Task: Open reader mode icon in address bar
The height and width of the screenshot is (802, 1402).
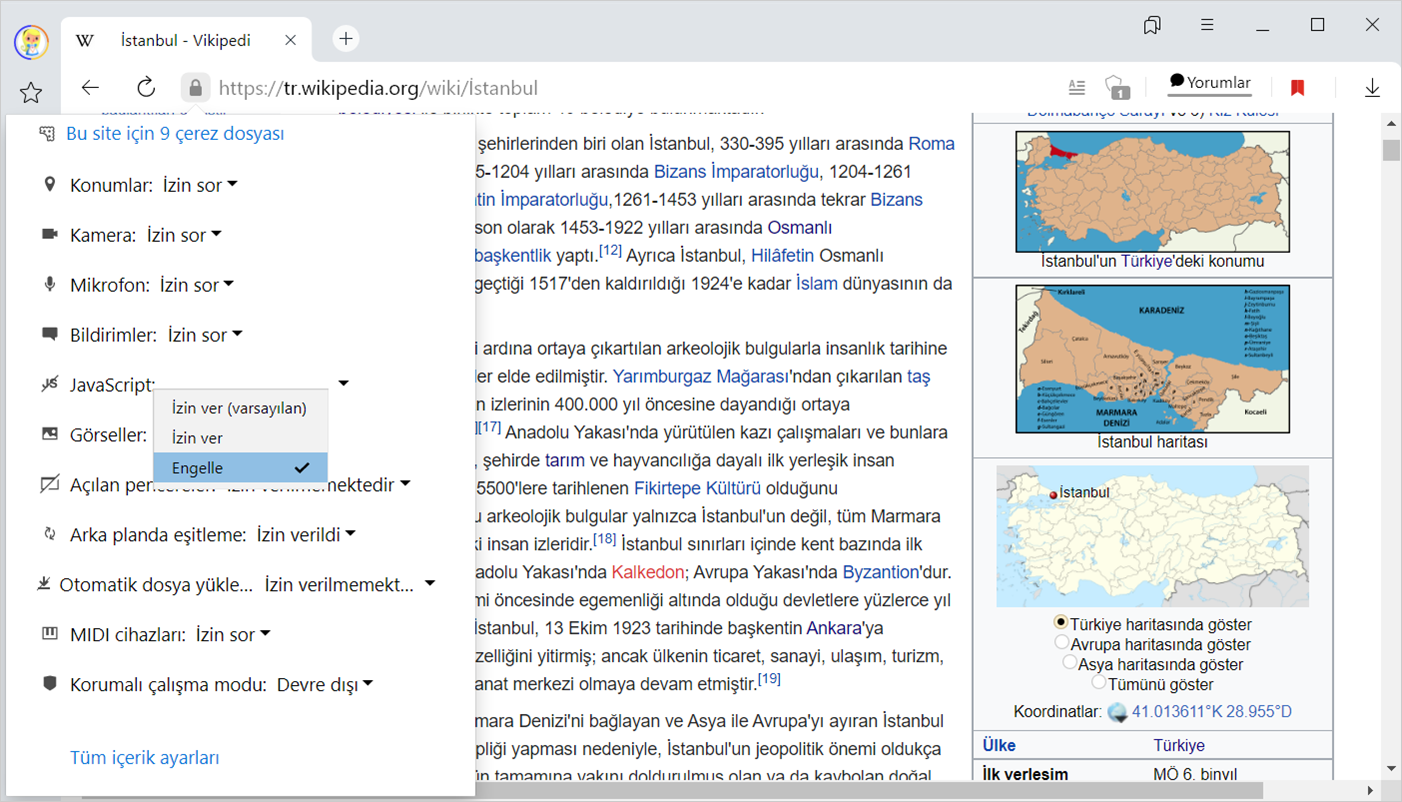Action: tap(1077, 88)
